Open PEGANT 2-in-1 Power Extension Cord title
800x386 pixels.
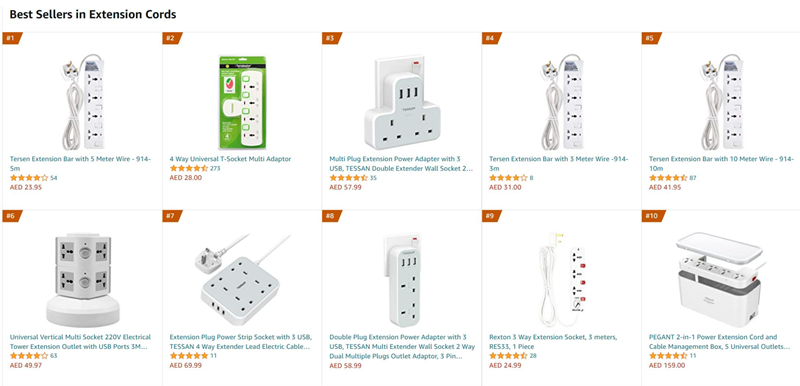coord(719,342)
